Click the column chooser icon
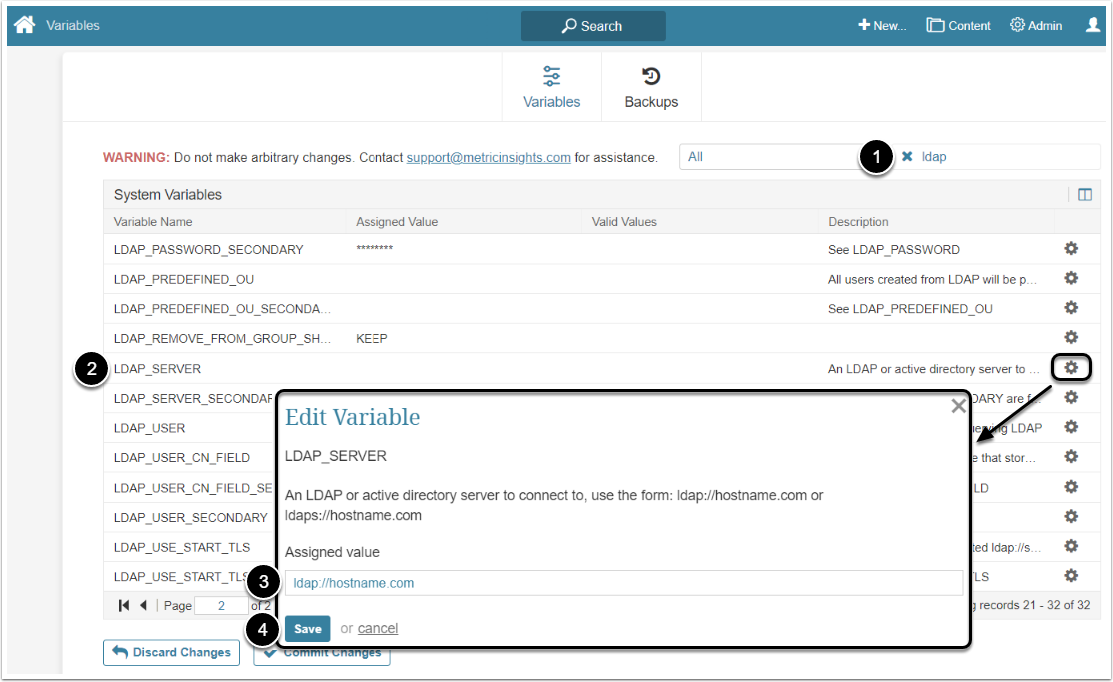Image resolution: width=1113 pixels, height=682 pixels. tap(1084, 195)
